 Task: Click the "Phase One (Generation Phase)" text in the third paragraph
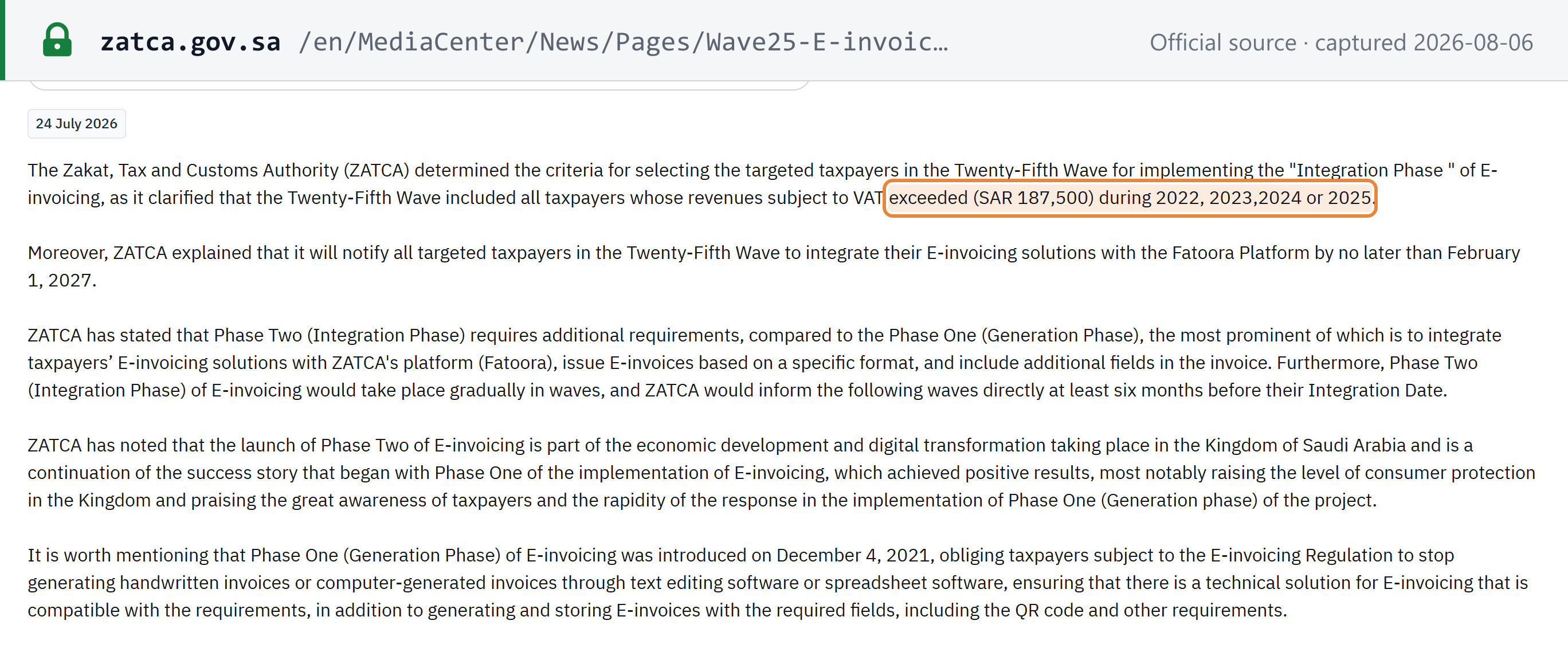tap(1013, 335)
